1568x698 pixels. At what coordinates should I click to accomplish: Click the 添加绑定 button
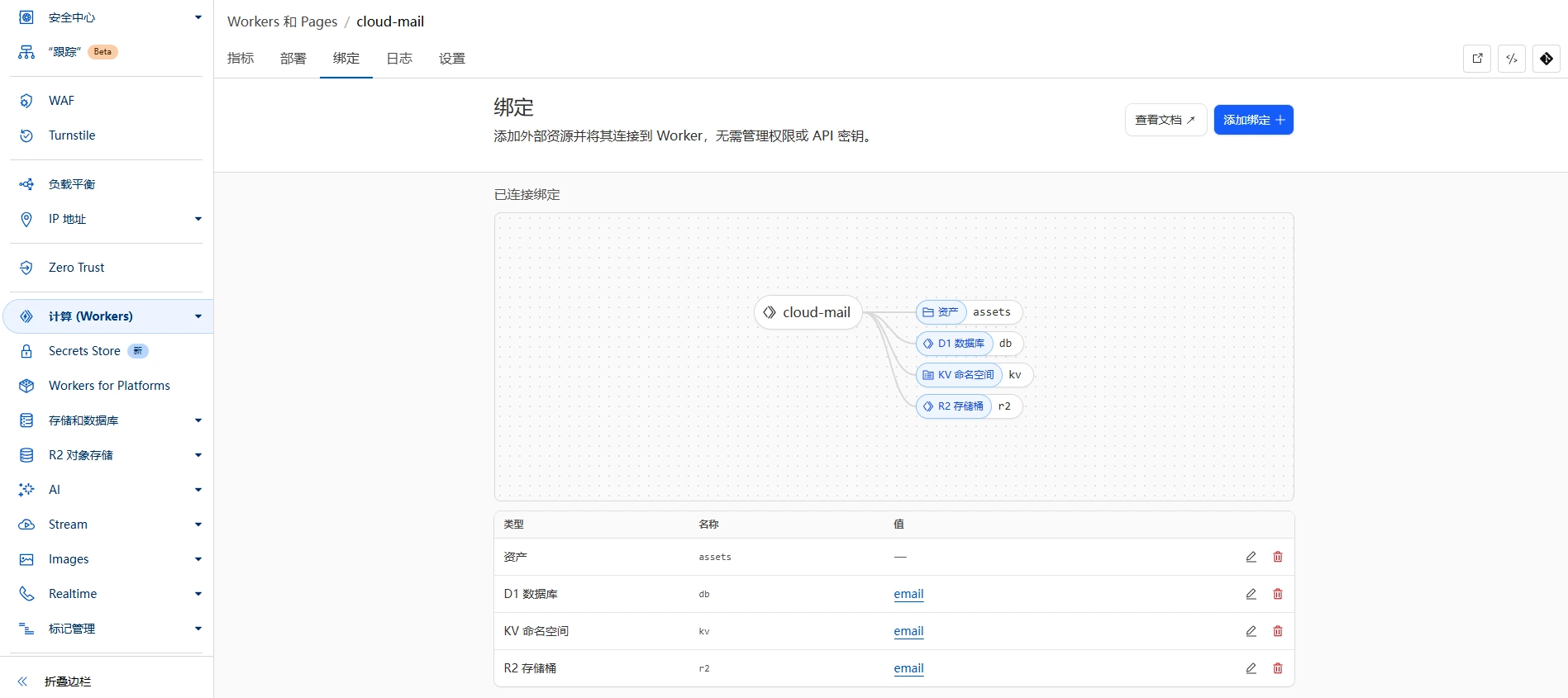coord(1253,120)
